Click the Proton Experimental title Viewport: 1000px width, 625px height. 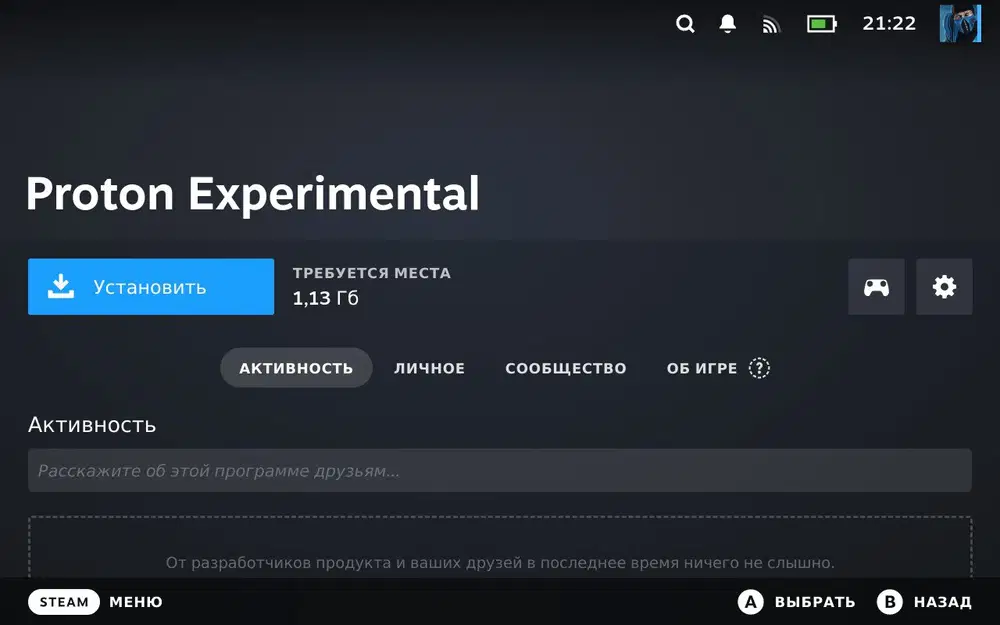tap(253, 195)
